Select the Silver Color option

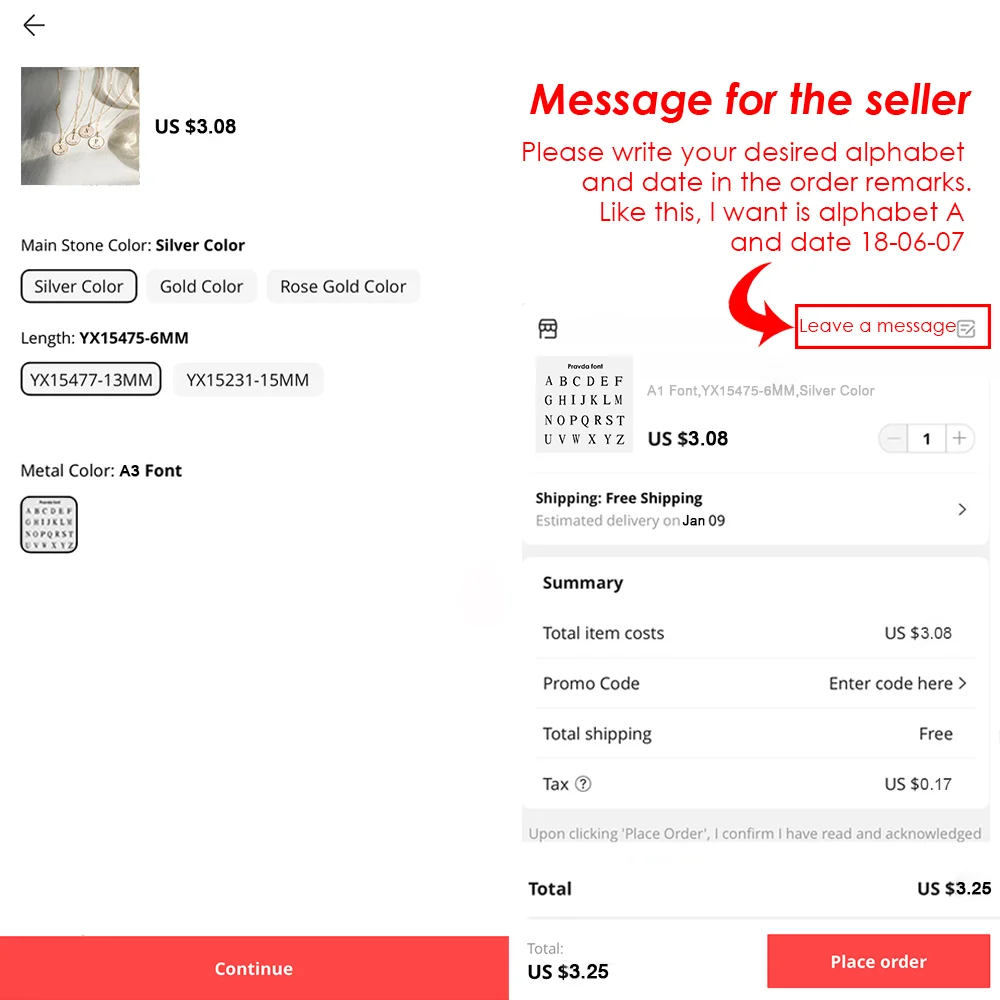click(x=78, y=286)
